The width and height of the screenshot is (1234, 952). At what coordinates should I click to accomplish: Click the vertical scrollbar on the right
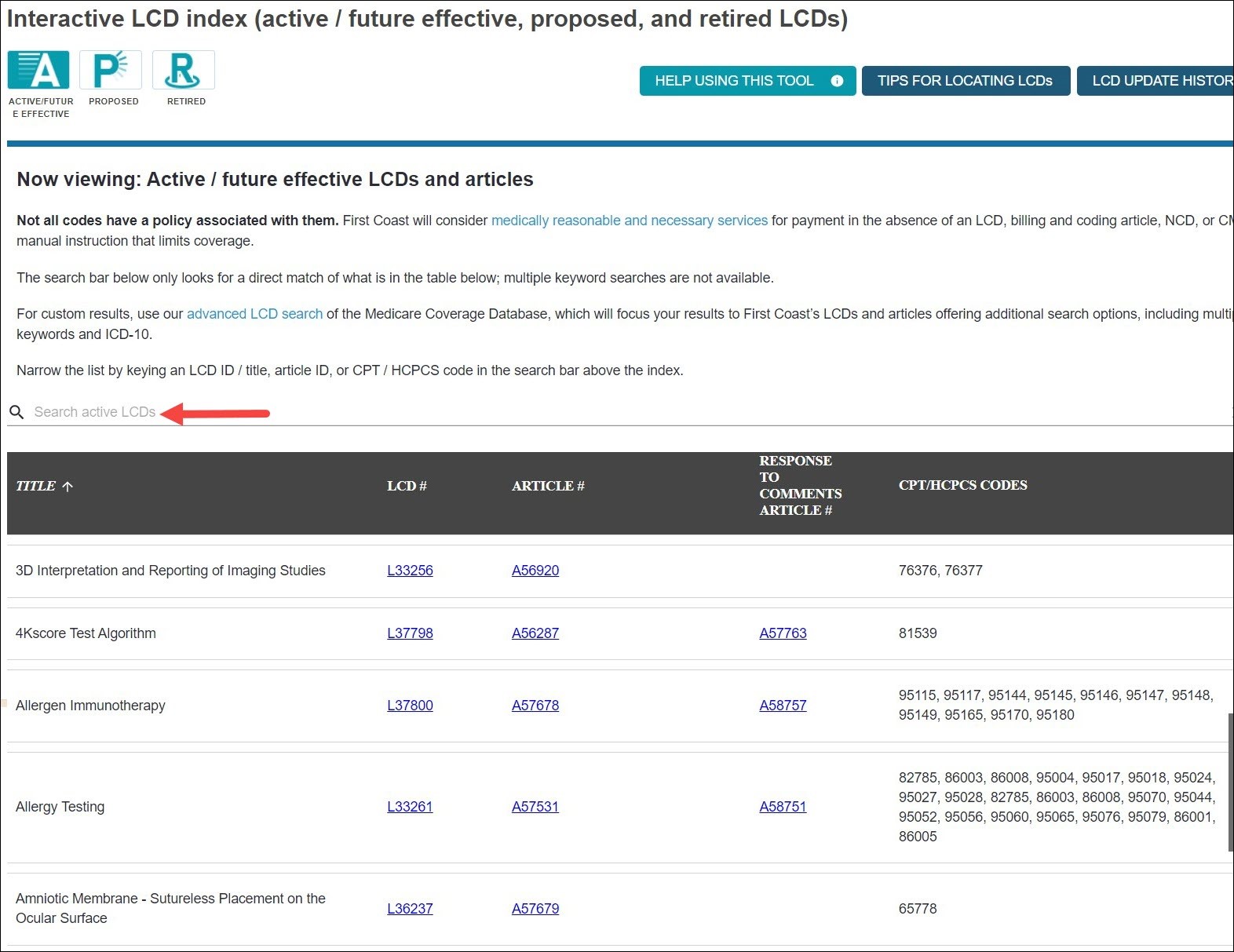1230,782
